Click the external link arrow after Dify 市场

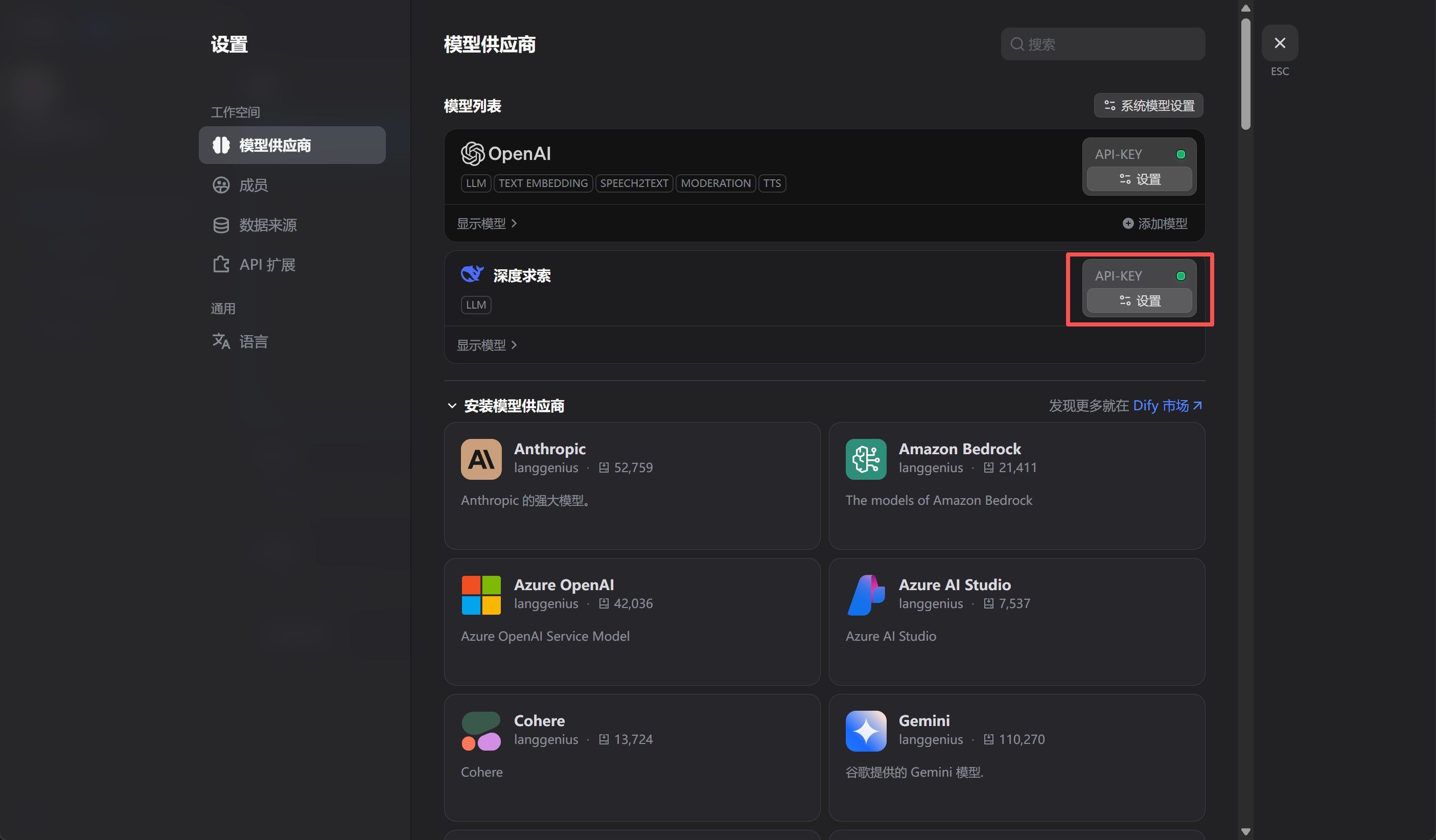click(x=1197, y=405)
